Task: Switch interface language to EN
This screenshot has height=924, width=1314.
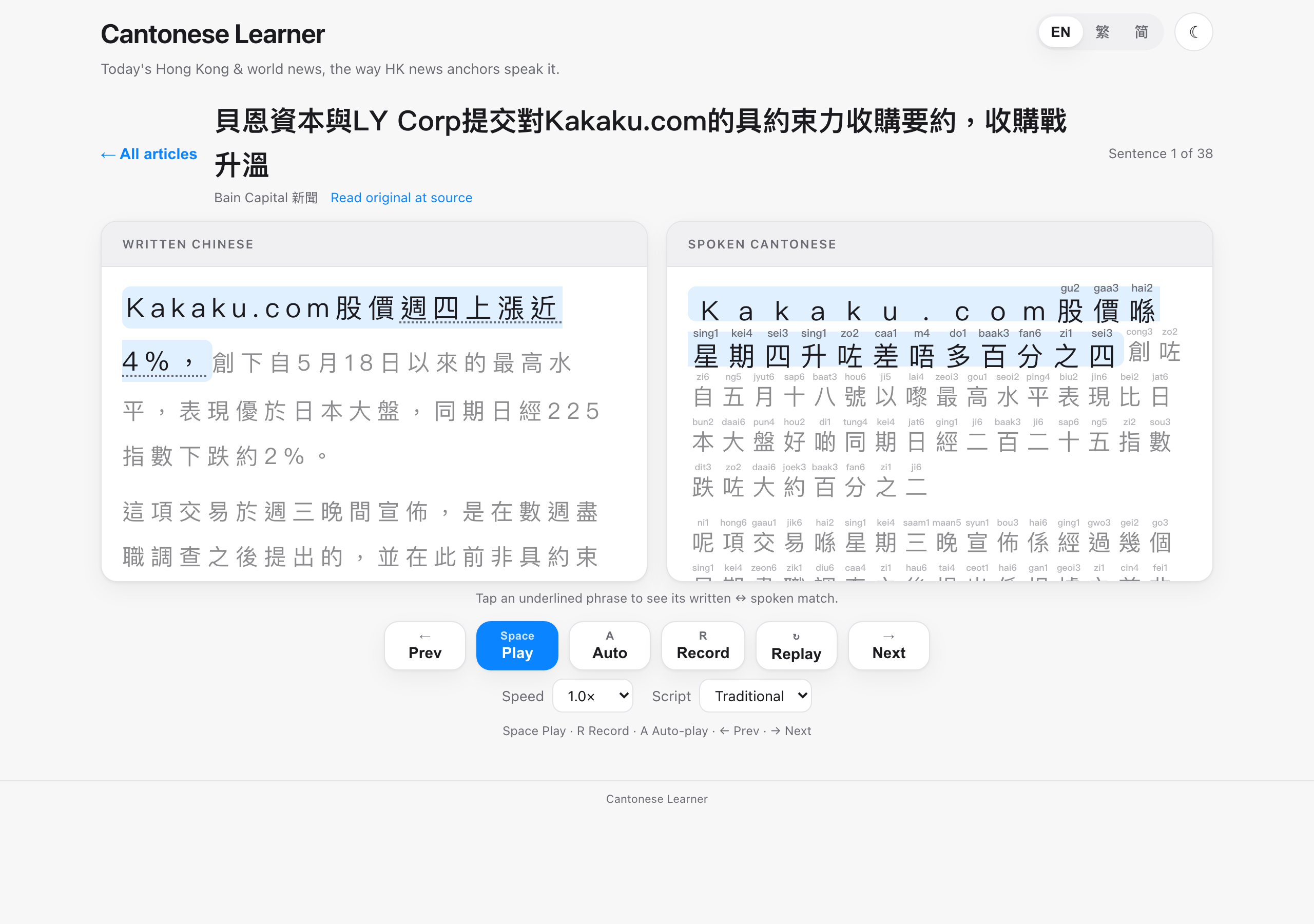Action: 1060,32
